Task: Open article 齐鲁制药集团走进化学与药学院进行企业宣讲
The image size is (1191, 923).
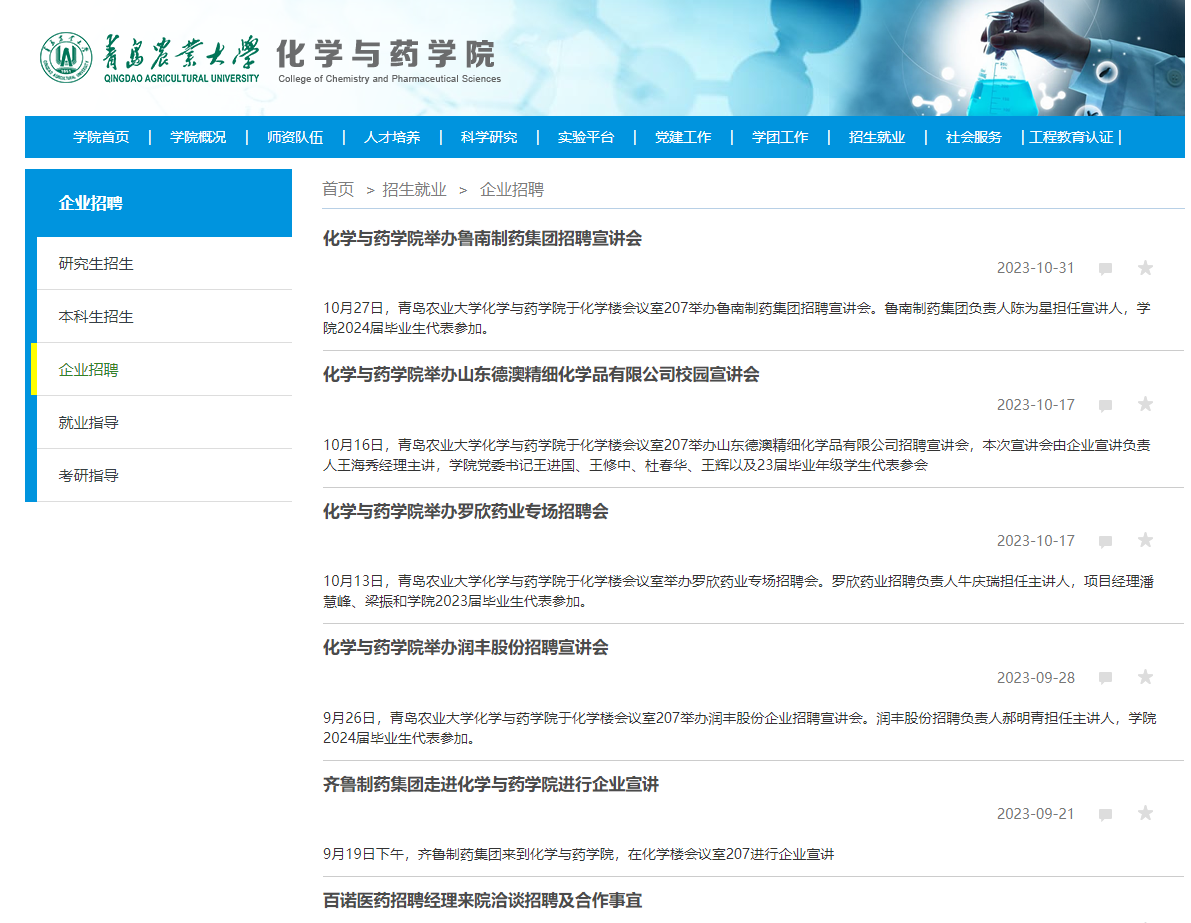Action: (490, 785)
